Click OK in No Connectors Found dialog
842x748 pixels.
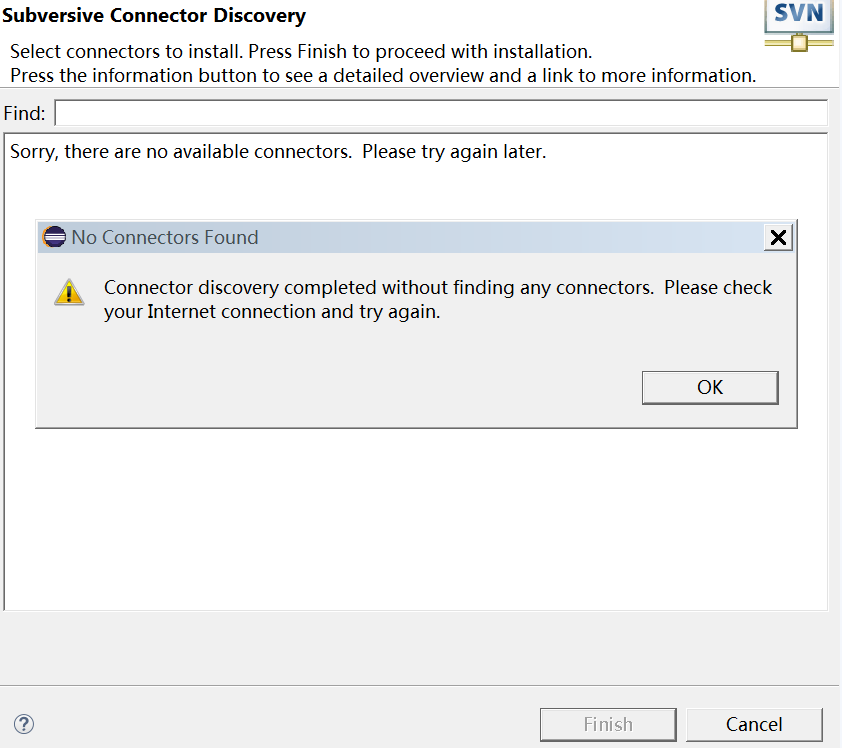click(710, 387)
